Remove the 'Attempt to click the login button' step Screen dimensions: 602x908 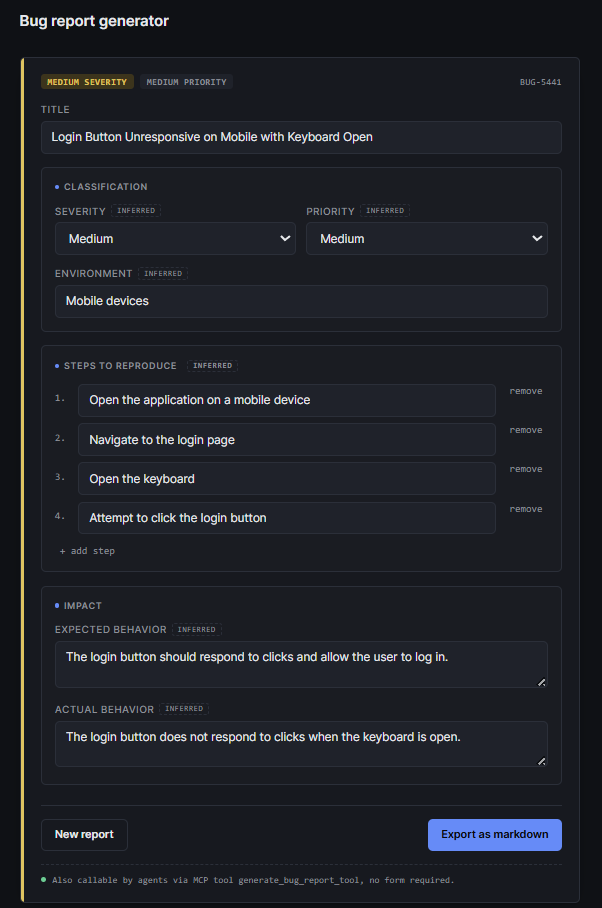(526, 509)
